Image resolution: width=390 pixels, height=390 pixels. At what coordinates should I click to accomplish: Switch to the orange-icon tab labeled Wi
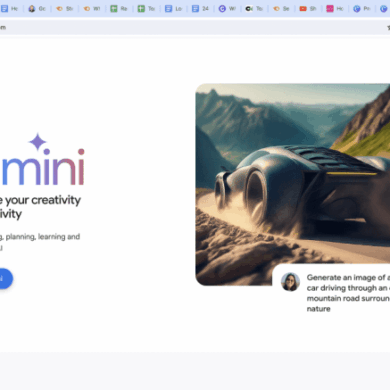point(92,9)
